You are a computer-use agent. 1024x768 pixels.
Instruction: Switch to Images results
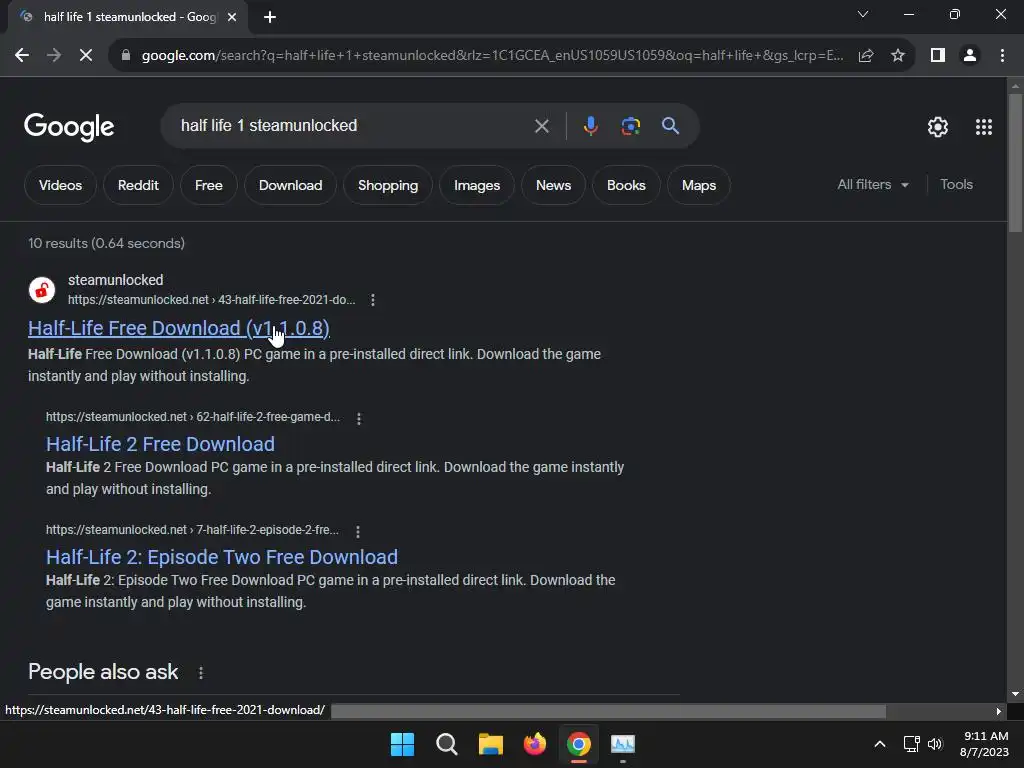[x=477, y=185]
